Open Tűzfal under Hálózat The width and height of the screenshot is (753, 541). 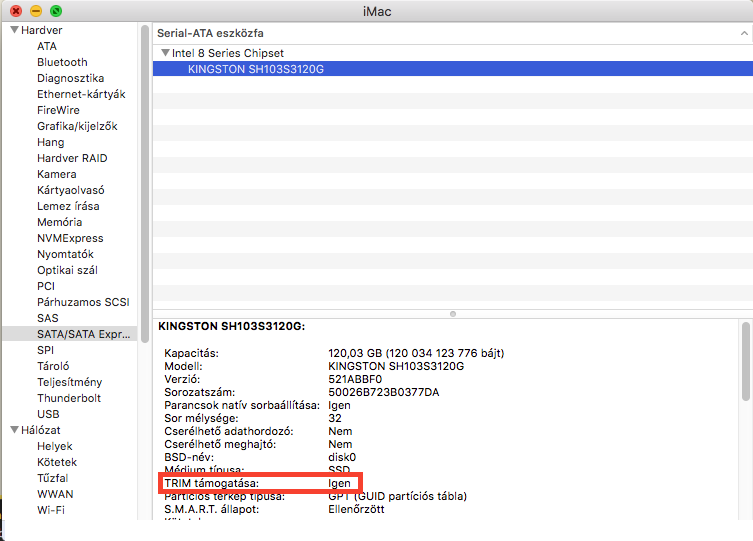(x=53, y=478)
